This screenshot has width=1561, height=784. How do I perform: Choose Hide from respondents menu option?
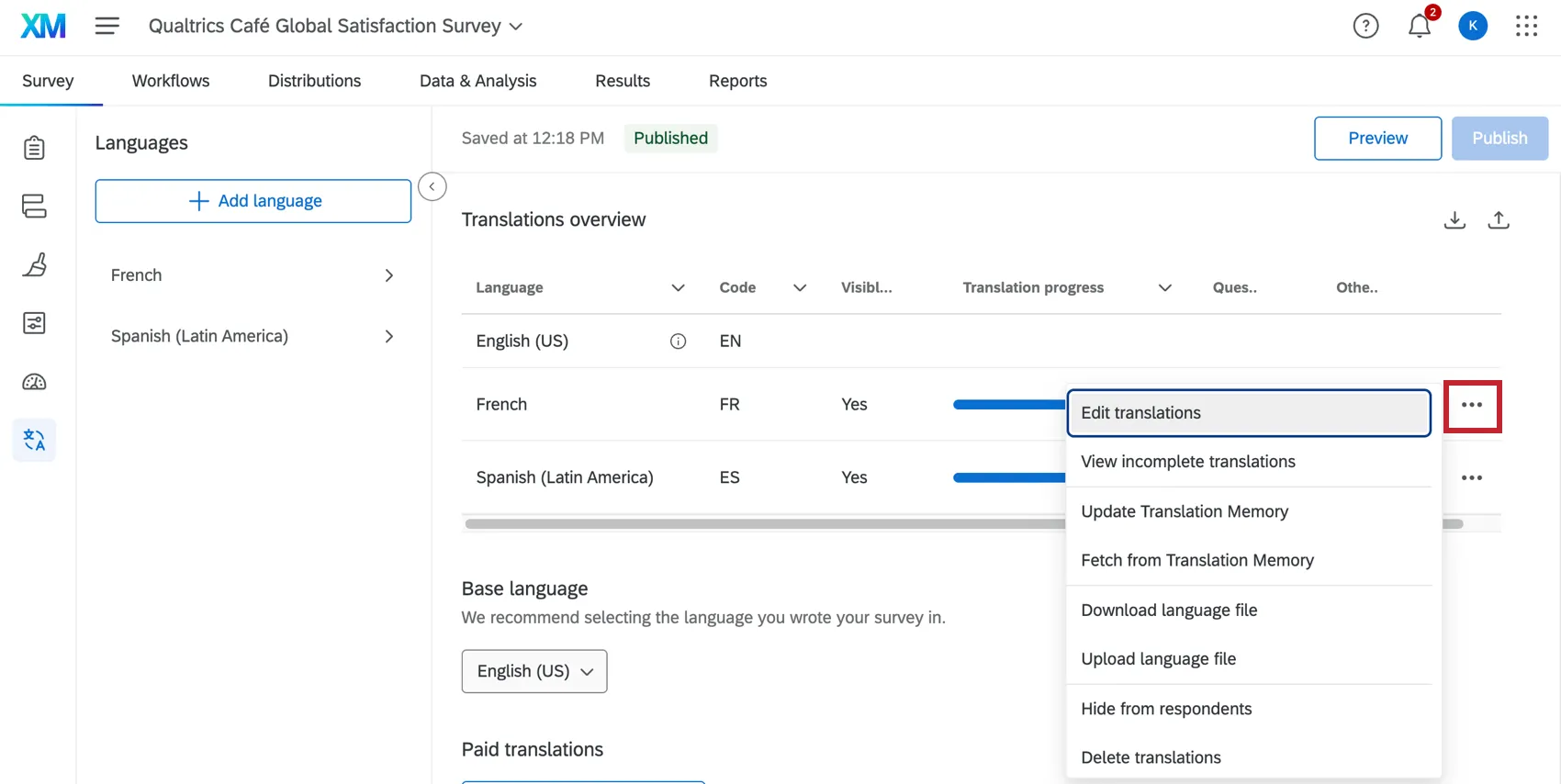[1165, 709]
